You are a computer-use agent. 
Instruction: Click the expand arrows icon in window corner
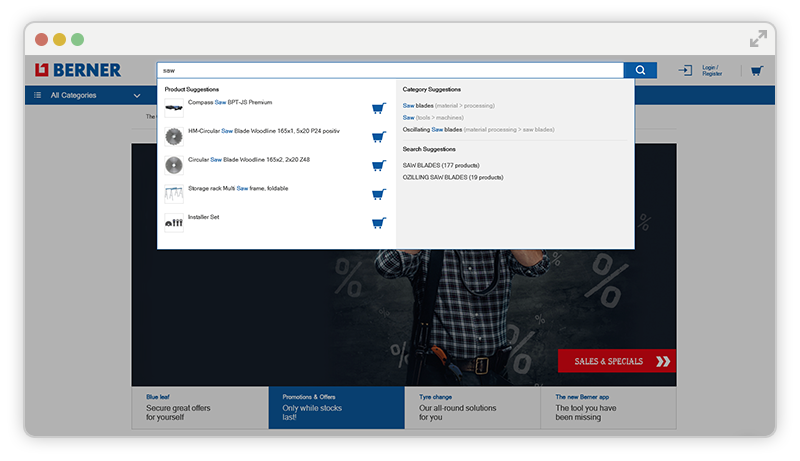point(758,38)
